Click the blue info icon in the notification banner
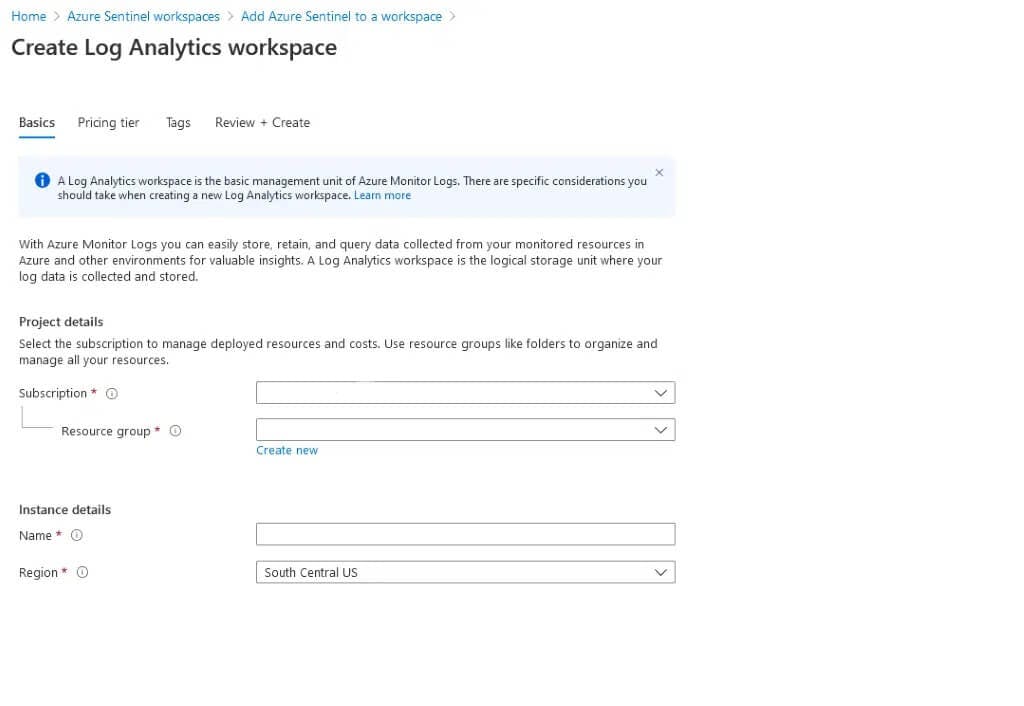Viewport: 1024px width, 706px height. (41, 180)
